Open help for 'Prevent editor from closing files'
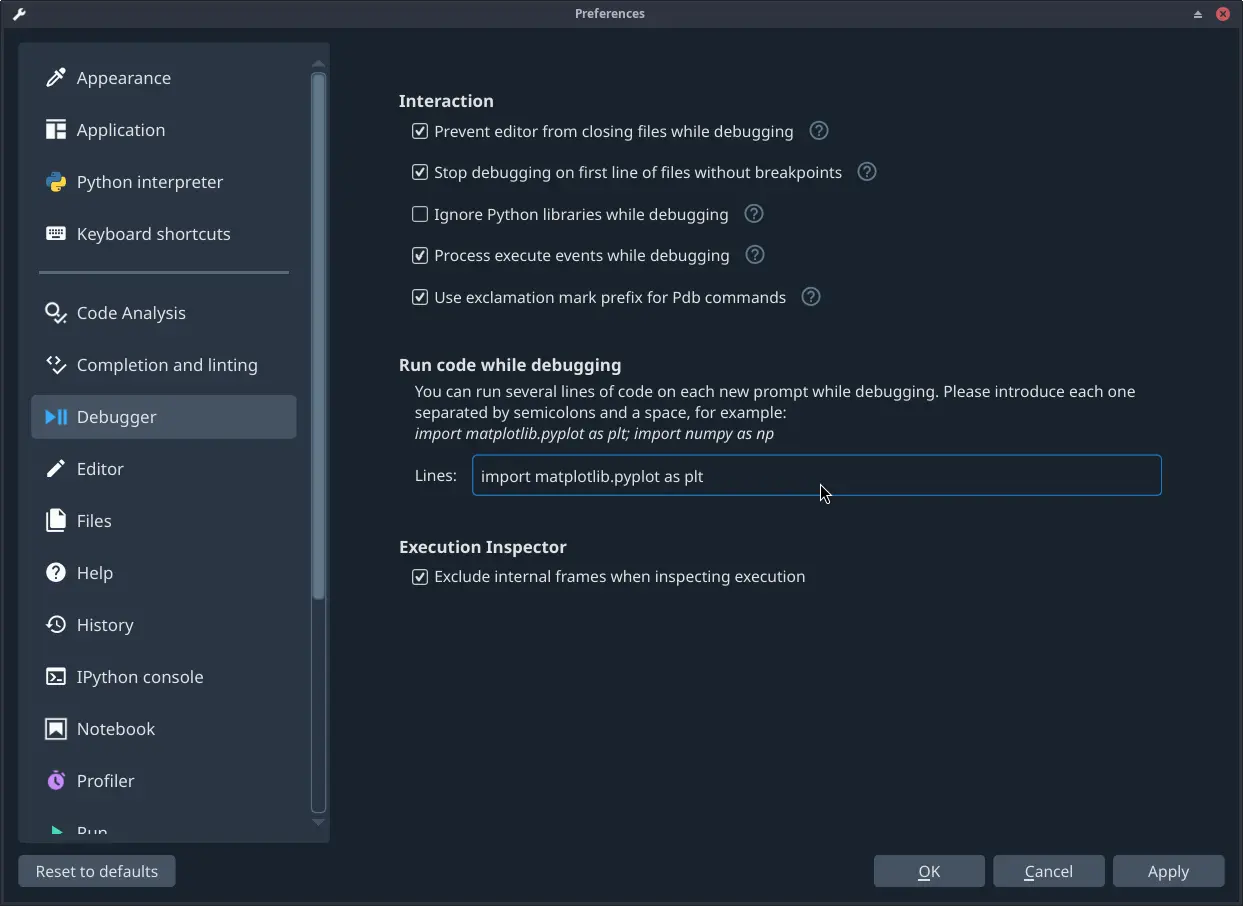 (818, 130)
